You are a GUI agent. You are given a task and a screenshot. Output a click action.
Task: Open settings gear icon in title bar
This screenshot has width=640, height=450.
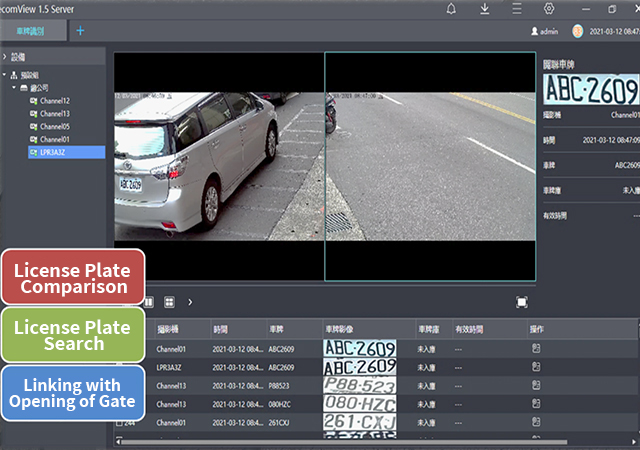(x=549, y=9)
